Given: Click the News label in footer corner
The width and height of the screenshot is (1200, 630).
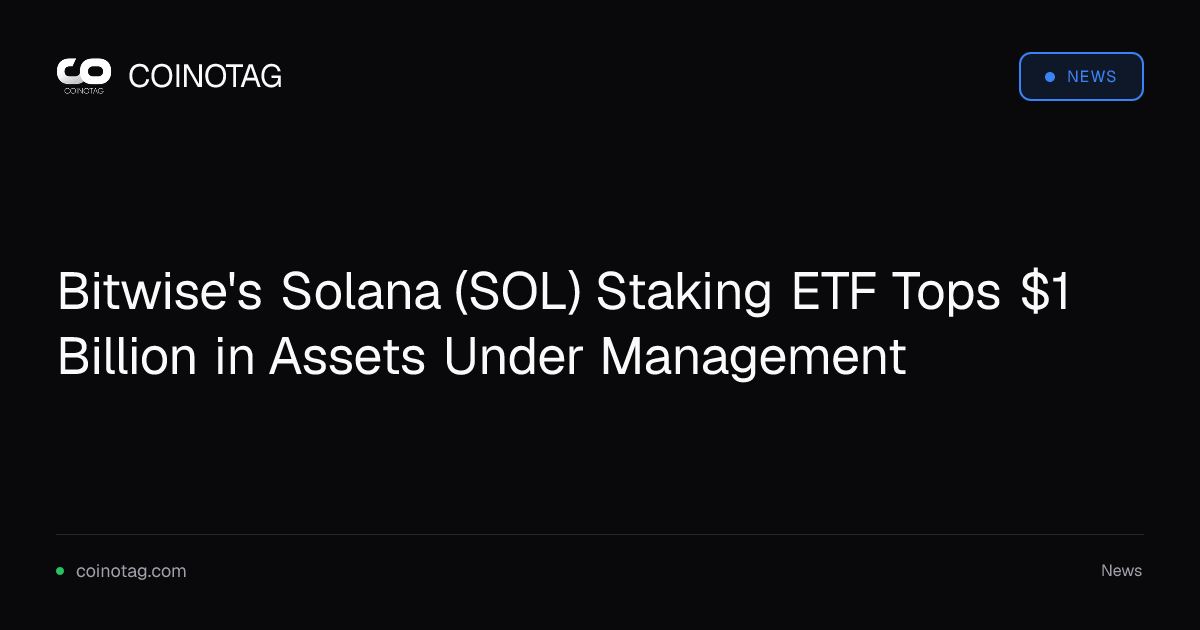Looking at the screenshot, I should (x=1121, y=571).
